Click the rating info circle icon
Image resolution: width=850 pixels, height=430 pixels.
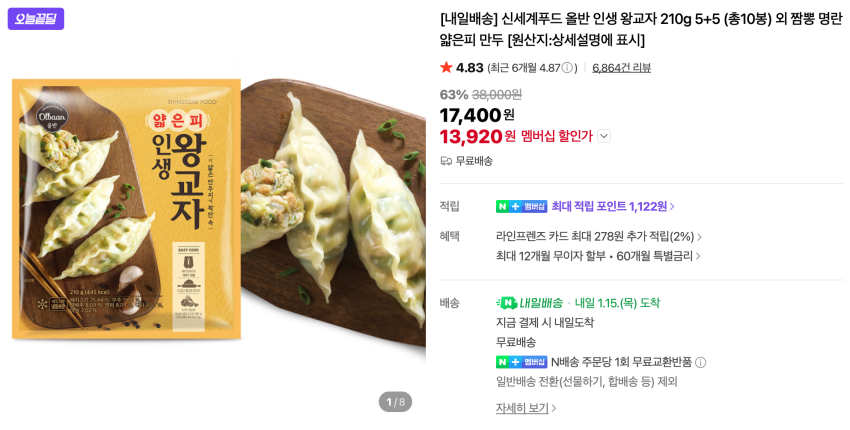(567, 68)
